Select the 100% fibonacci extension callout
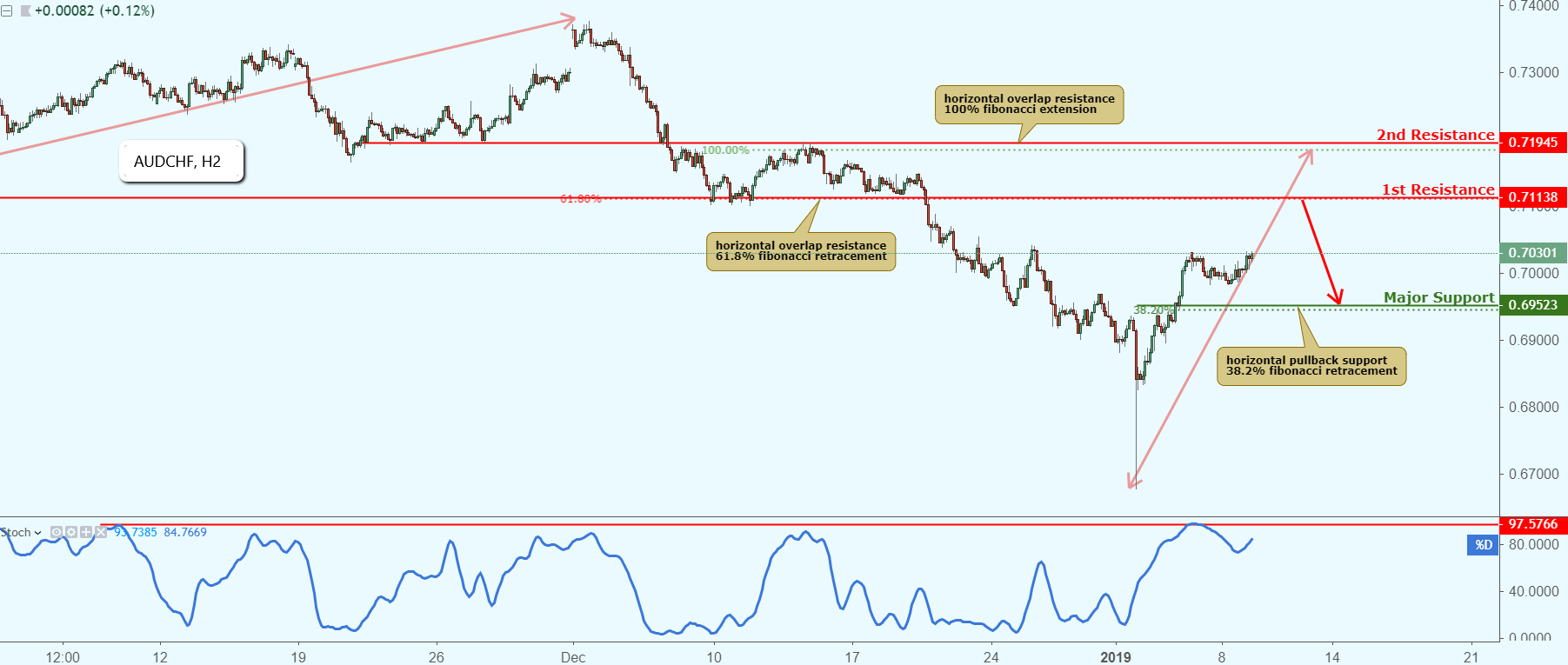1568x665 pixels. coord(1030,104)
